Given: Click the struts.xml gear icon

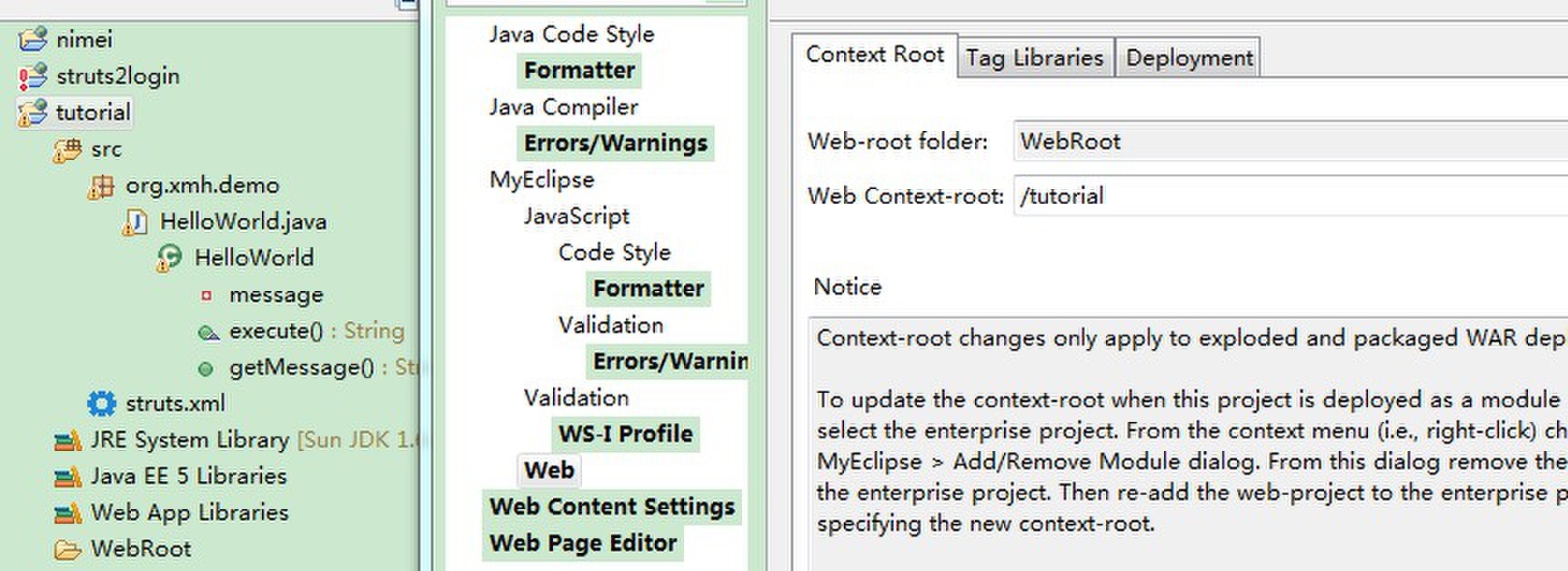Looking at the screenshot, I should (x=101, y=403).
